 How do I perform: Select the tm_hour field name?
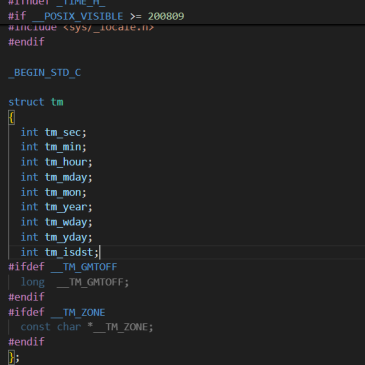click(x=66, y=162)
